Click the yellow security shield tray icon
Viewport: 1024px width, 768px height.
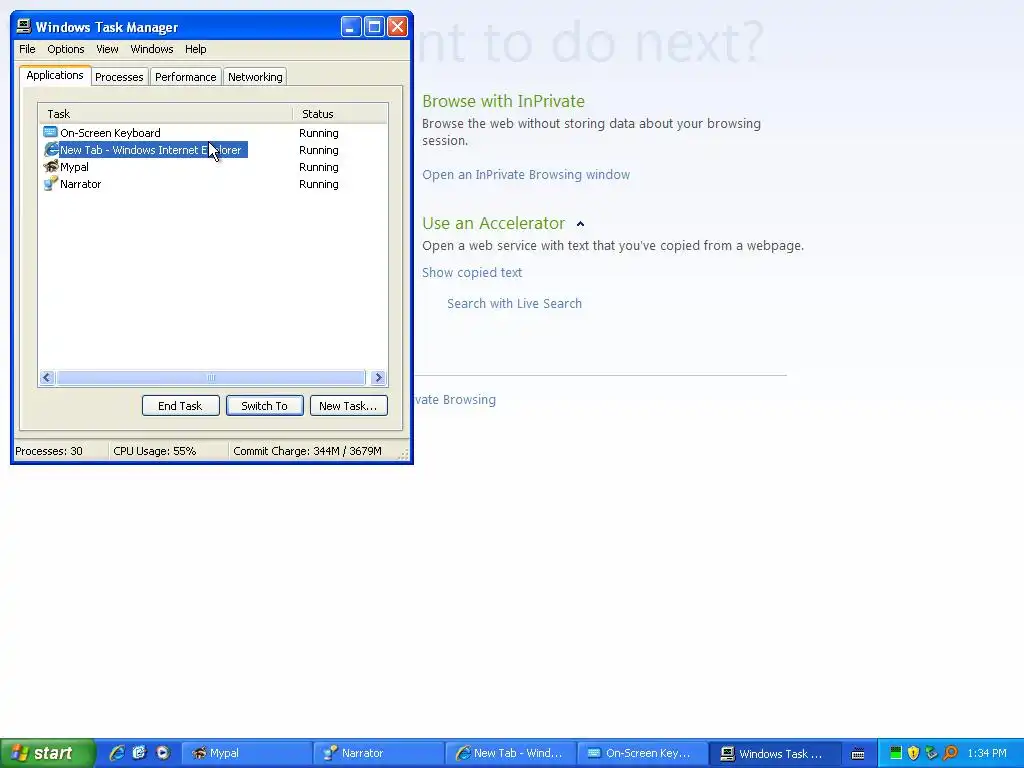click(x=914, y=753)
